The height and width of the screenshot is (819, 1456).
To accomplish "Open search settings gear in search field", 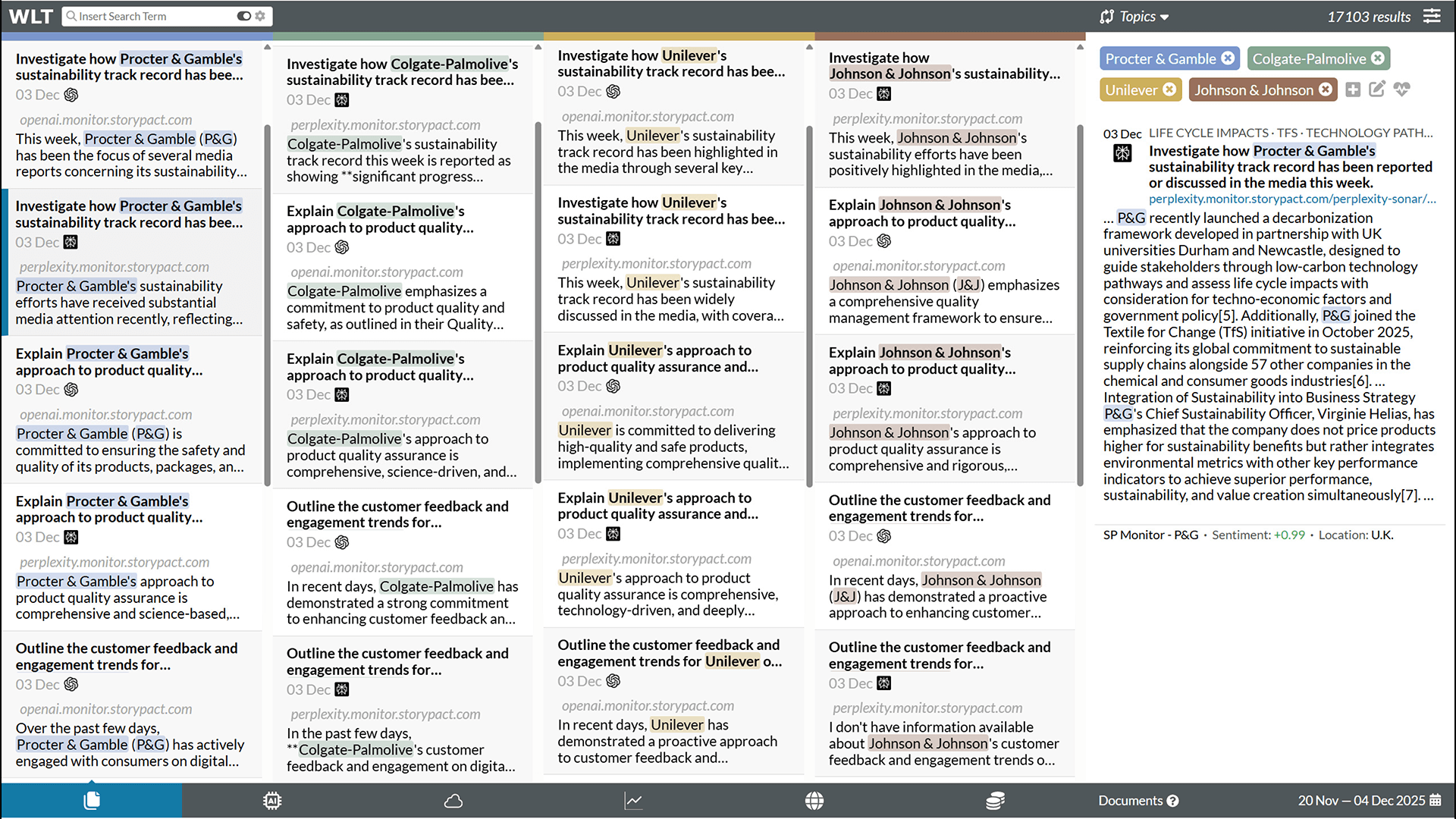I will (259, 15).
